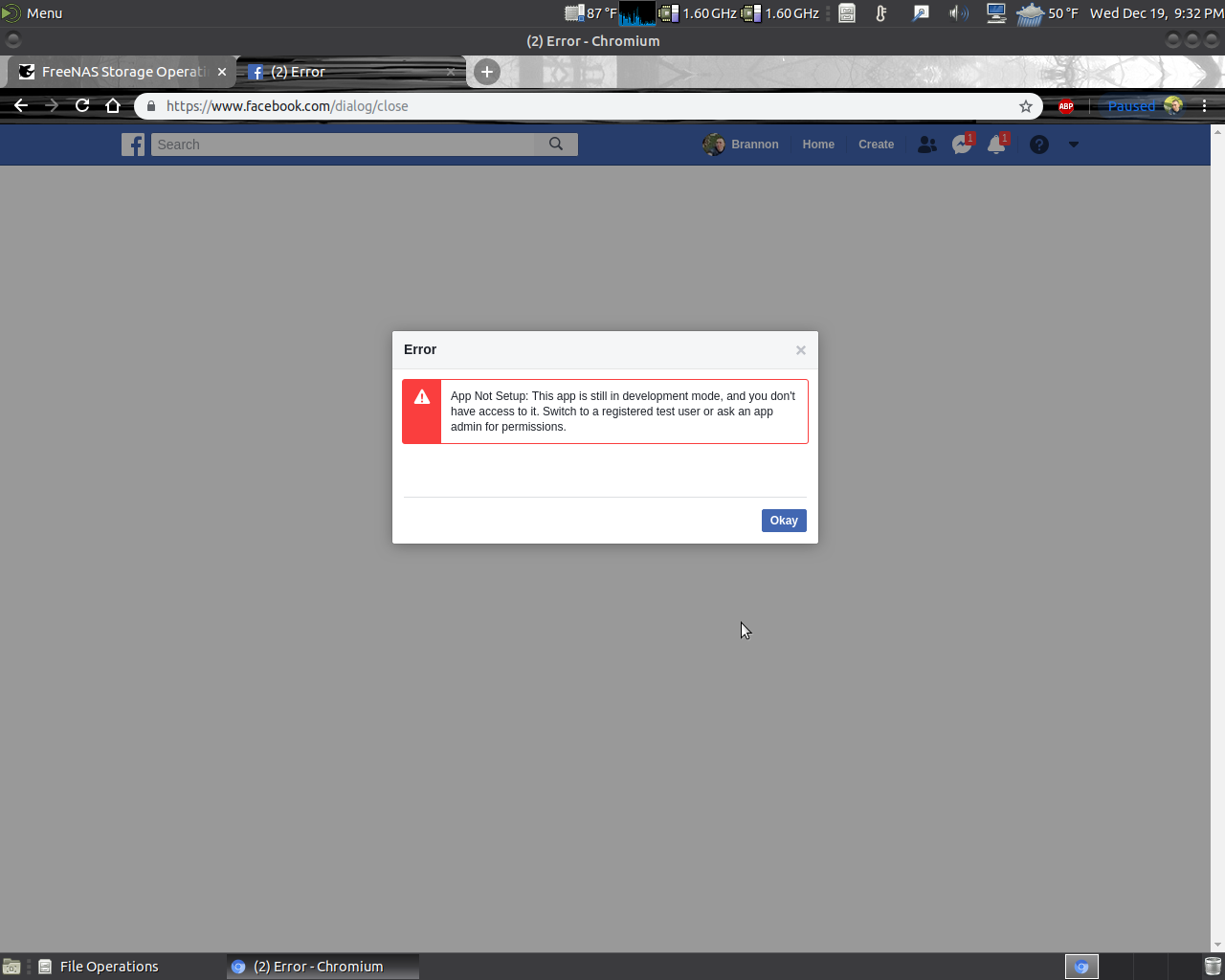The image size is (1225, 980).
Task: Open the Adblock Plus extension
Action: (1066, 106)
